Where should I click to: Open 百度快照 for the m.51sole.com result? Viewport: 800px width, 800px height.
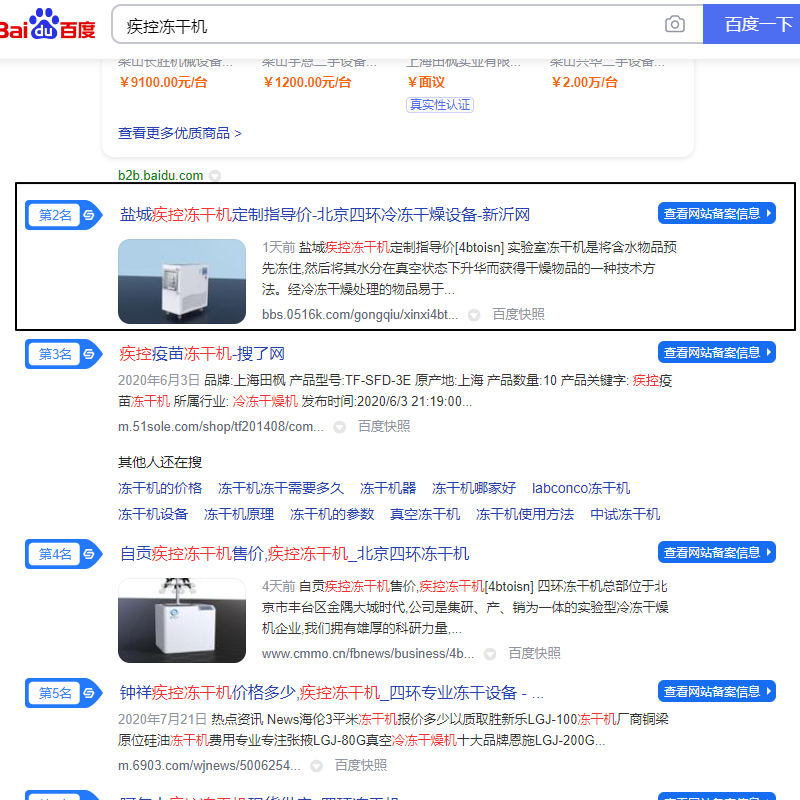click(x=384, y=426)
